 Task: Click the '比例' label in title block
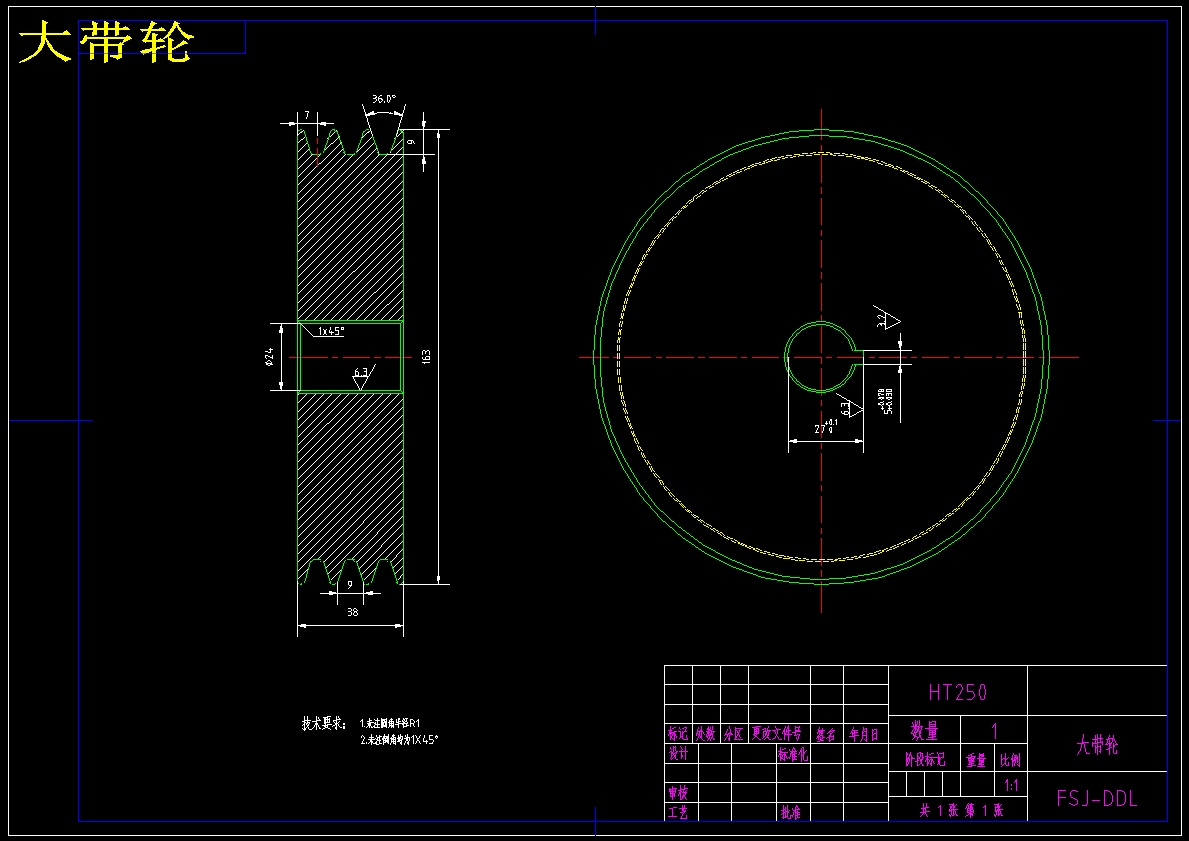click(x=1011, y=760)
